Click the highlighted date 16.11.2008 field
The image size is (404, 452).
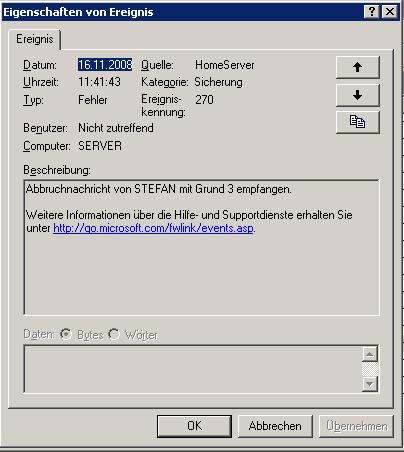point(105,65)
